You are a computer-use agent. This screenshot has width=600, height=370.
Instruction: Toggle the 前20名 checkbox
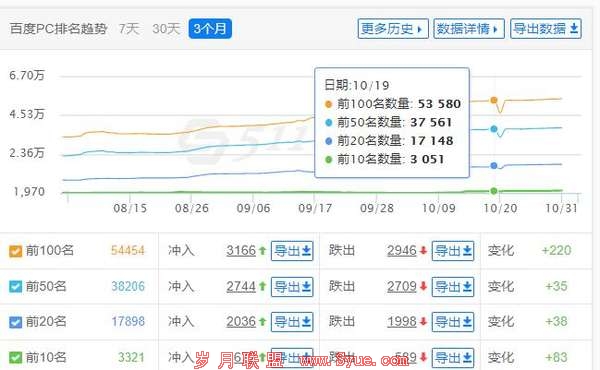coord(15,322)
